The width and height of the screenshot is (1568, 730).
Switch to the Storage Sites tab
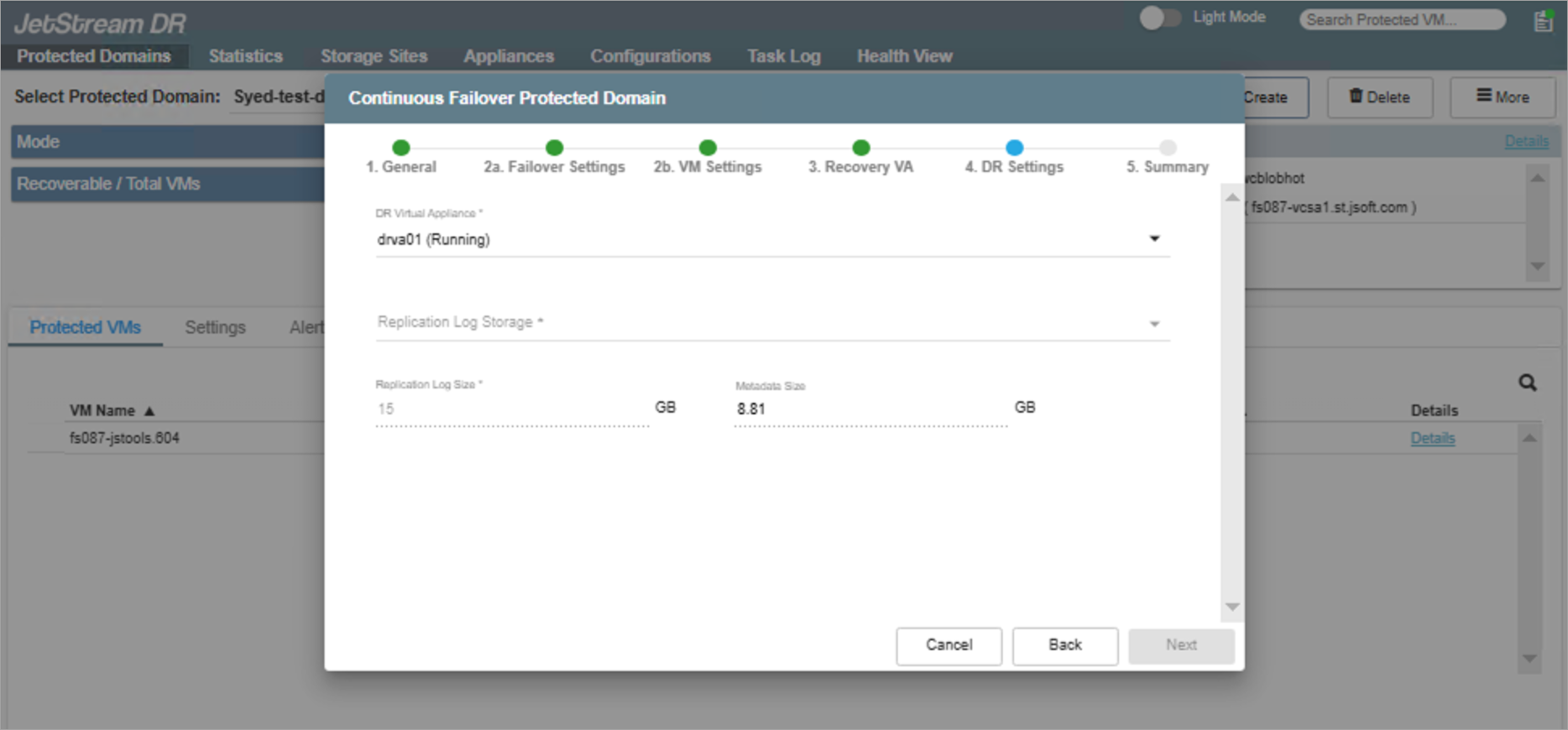(x=374, y=56)
